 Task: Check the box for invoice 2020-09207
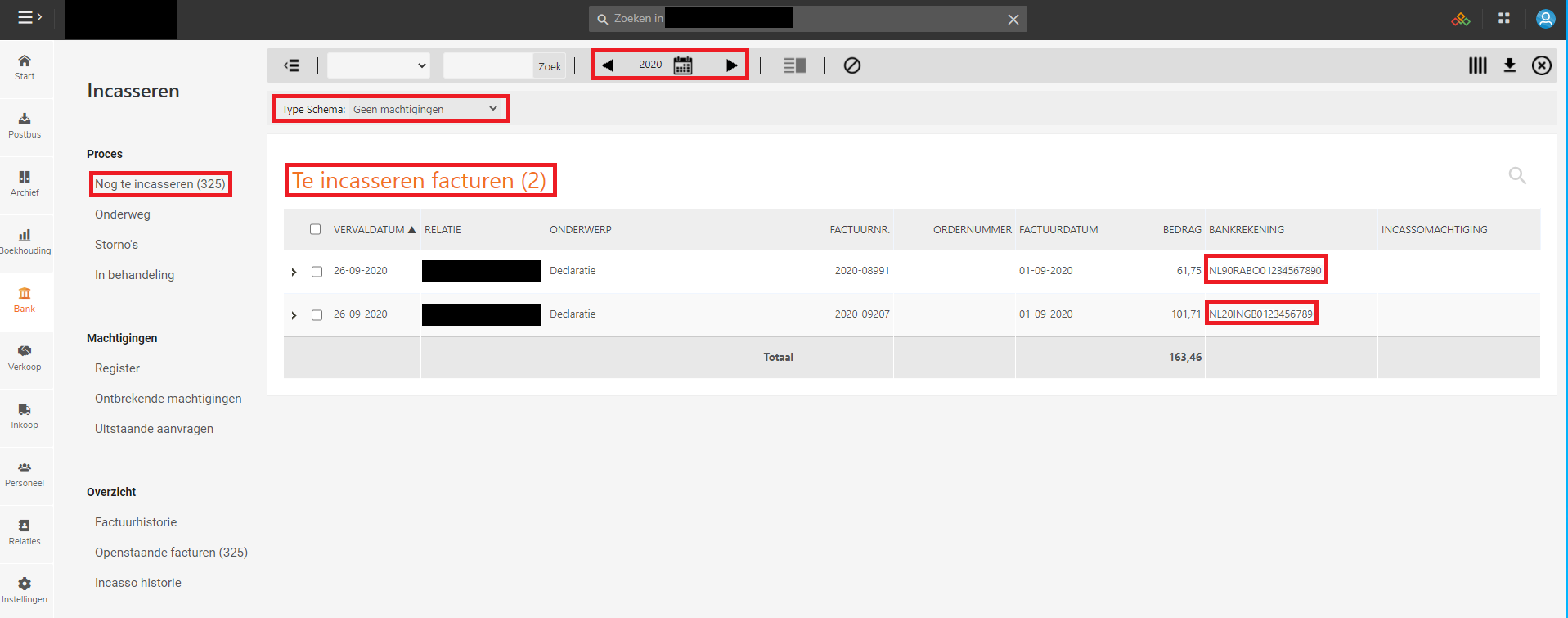317,315
